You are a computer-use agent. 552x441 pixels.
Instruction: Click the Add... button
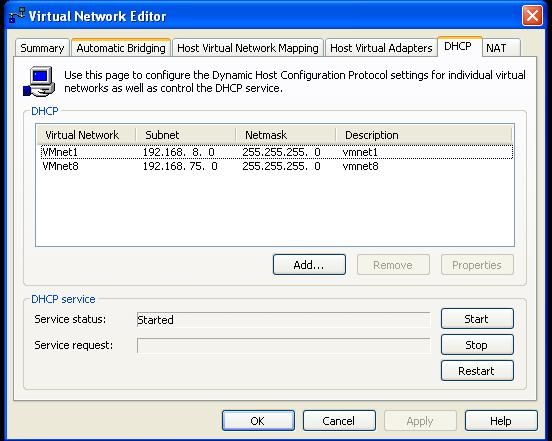(309, 265)
